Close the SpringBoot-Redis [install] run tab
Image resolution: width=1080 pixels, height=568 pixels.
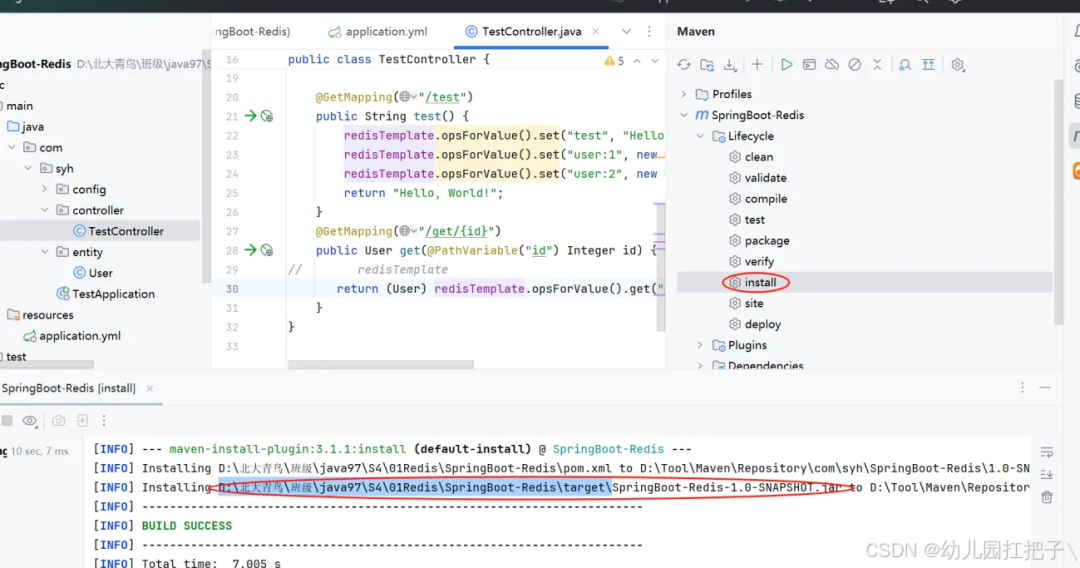[149, 388]
